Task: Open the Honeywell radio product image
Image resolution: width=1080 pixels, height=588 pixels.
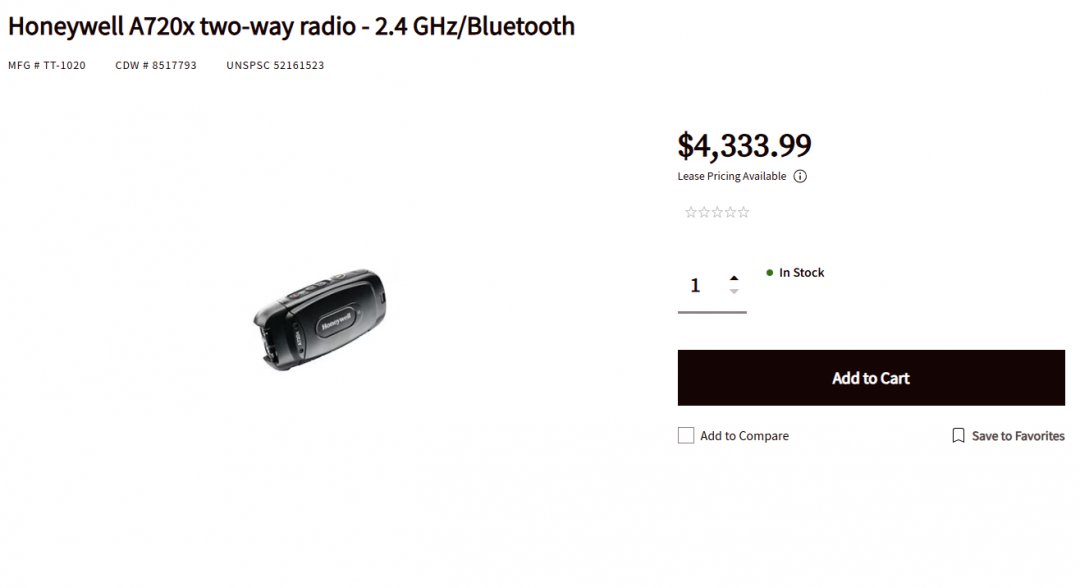Action: [319, 319]
